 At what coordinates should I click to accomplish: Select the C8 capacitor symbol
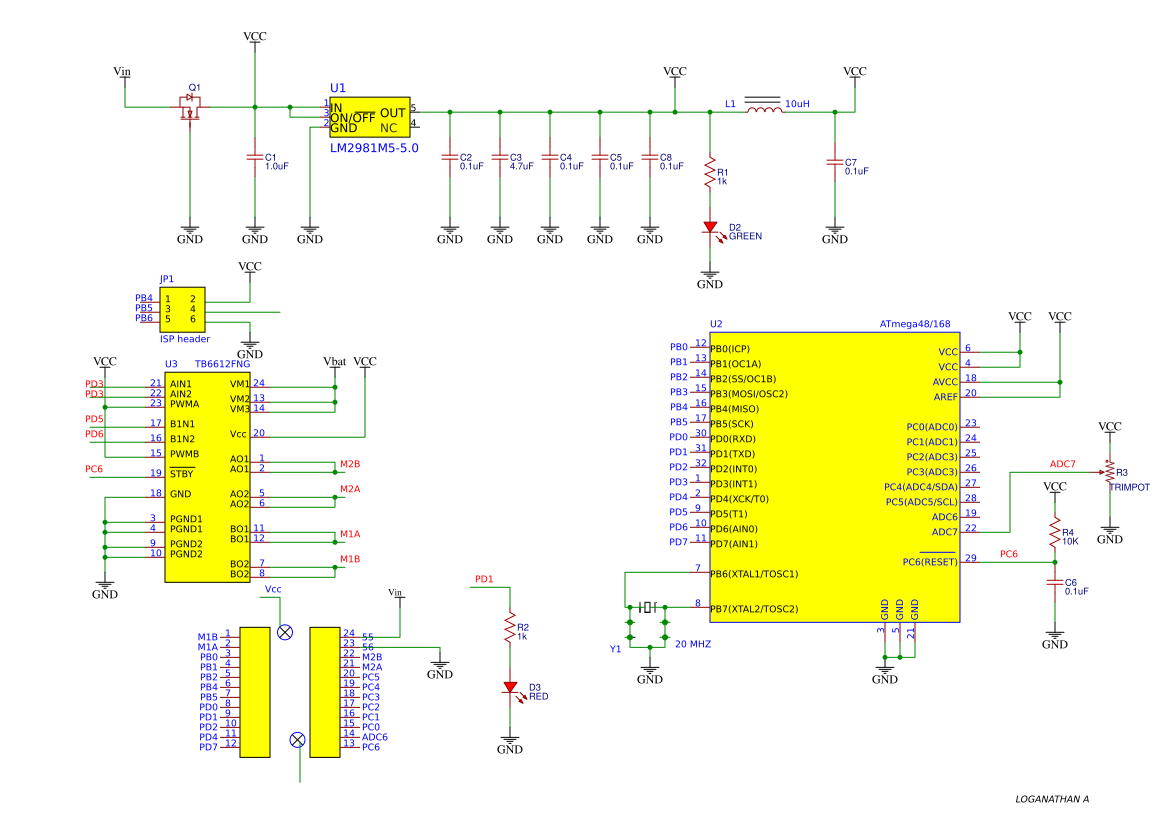tap(649, 157)
